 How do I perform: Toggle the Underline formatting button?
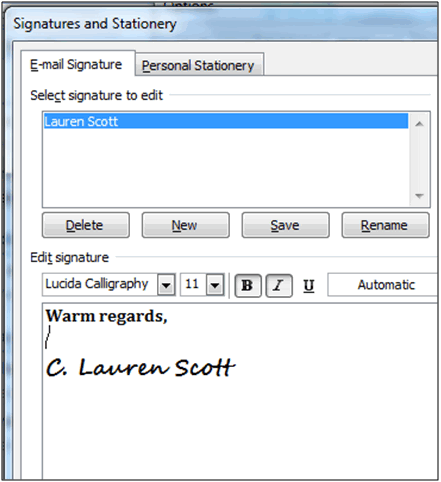(x=309, y=286)
